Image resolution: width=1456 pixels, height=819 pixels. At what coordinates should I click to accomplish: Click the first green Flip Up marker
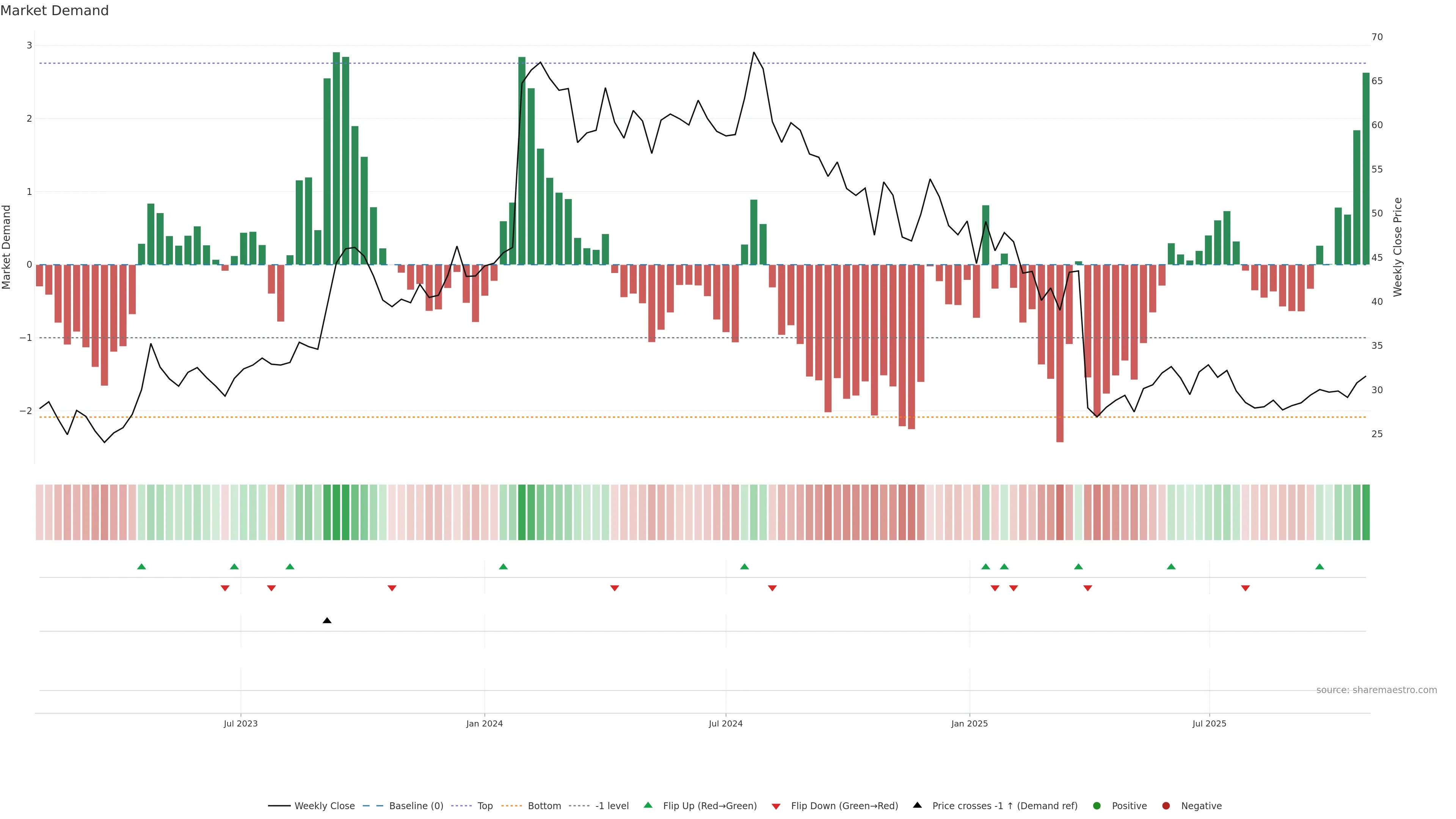pyautogui.click(x=141, y=566)
